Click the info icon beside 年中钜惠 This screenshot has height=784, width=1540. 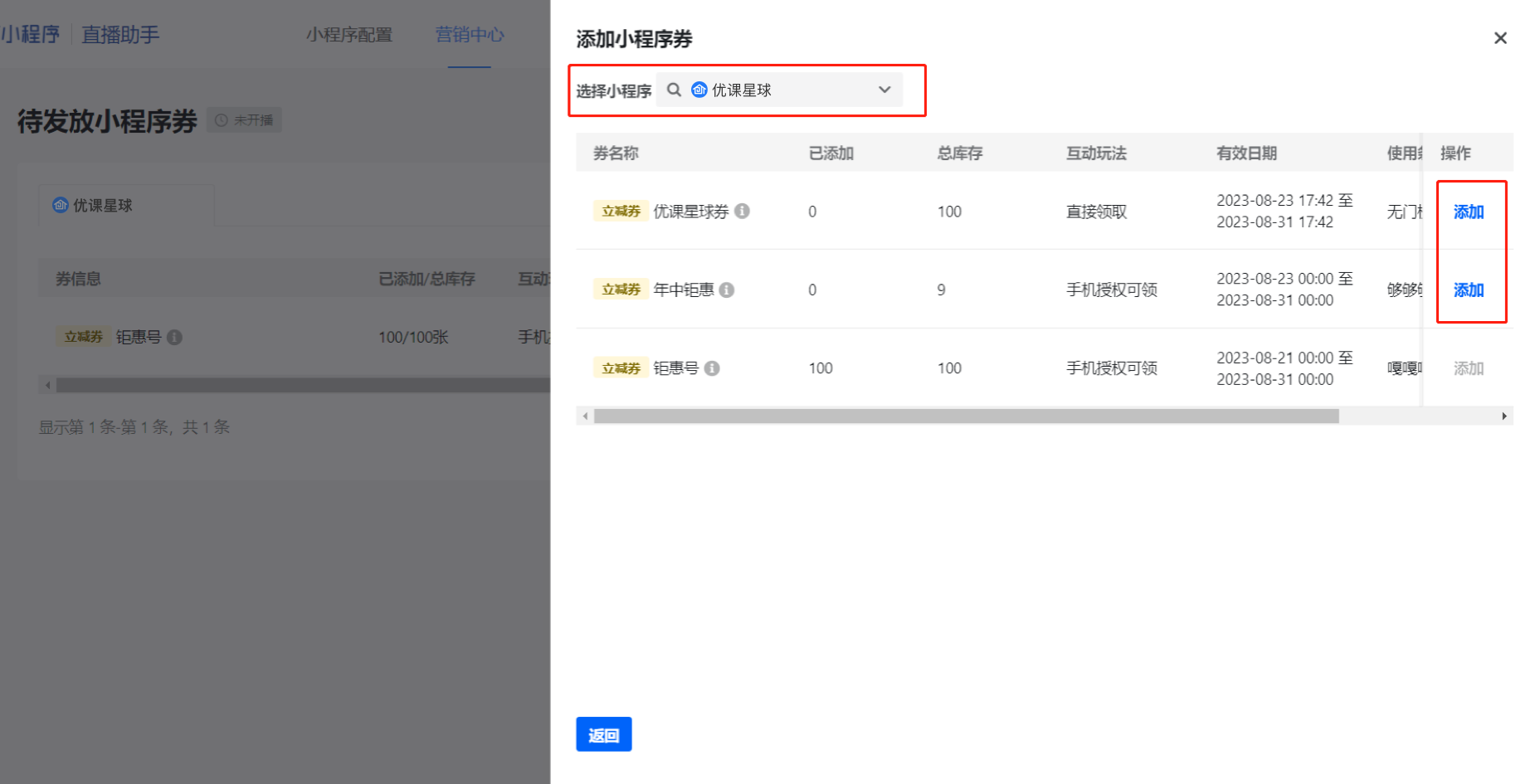[727, 290]
